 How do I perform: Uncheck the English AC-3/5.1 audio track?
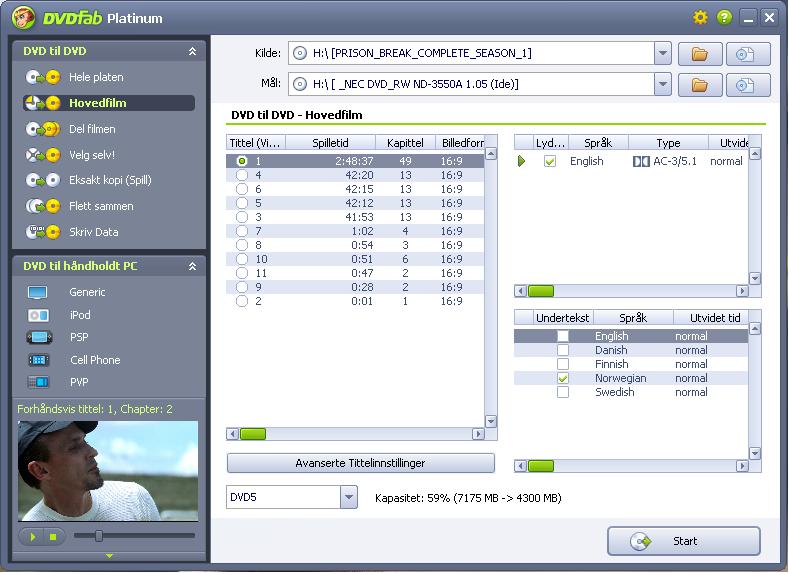click(x=550, y=161)
